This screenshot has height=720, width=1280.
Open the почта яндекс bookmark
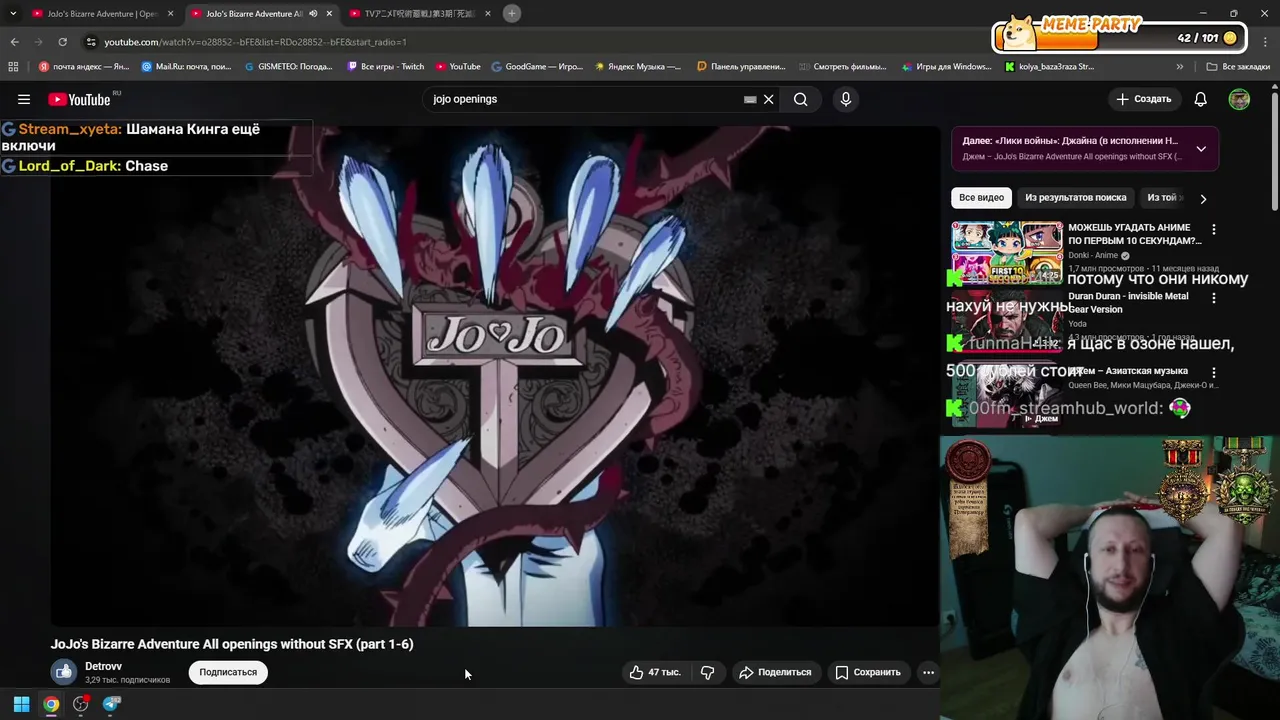(84, 67)
